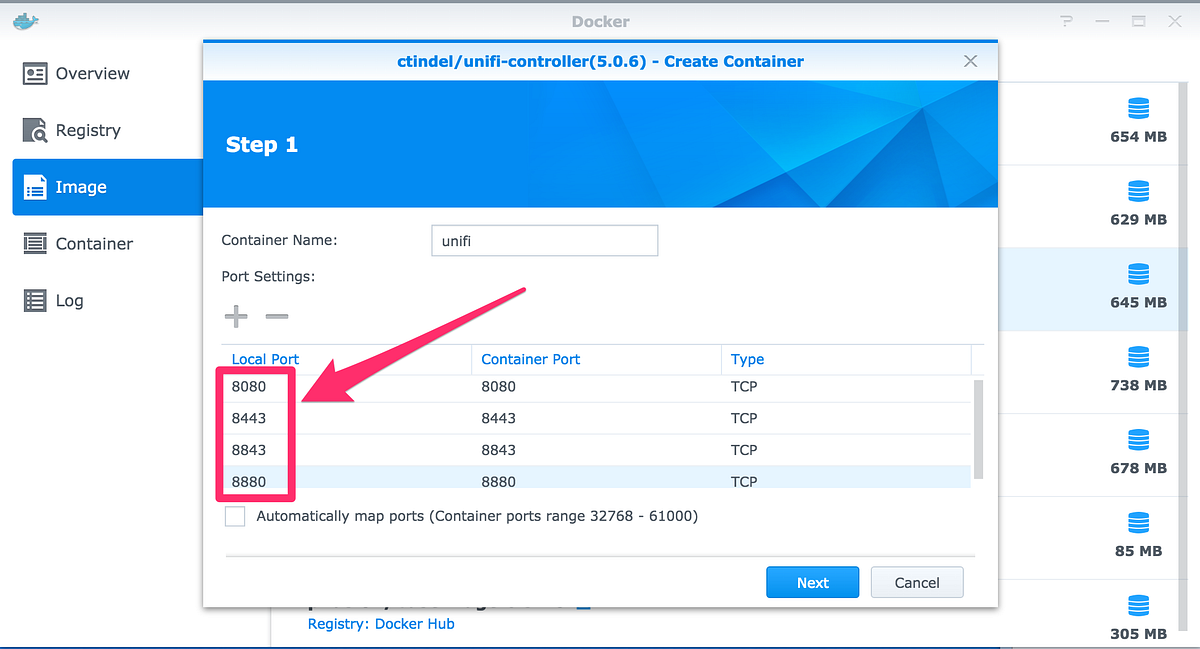Sort by the Type column
The width and height of the screenshot is (1200, 649).
(x=747, y=359)
